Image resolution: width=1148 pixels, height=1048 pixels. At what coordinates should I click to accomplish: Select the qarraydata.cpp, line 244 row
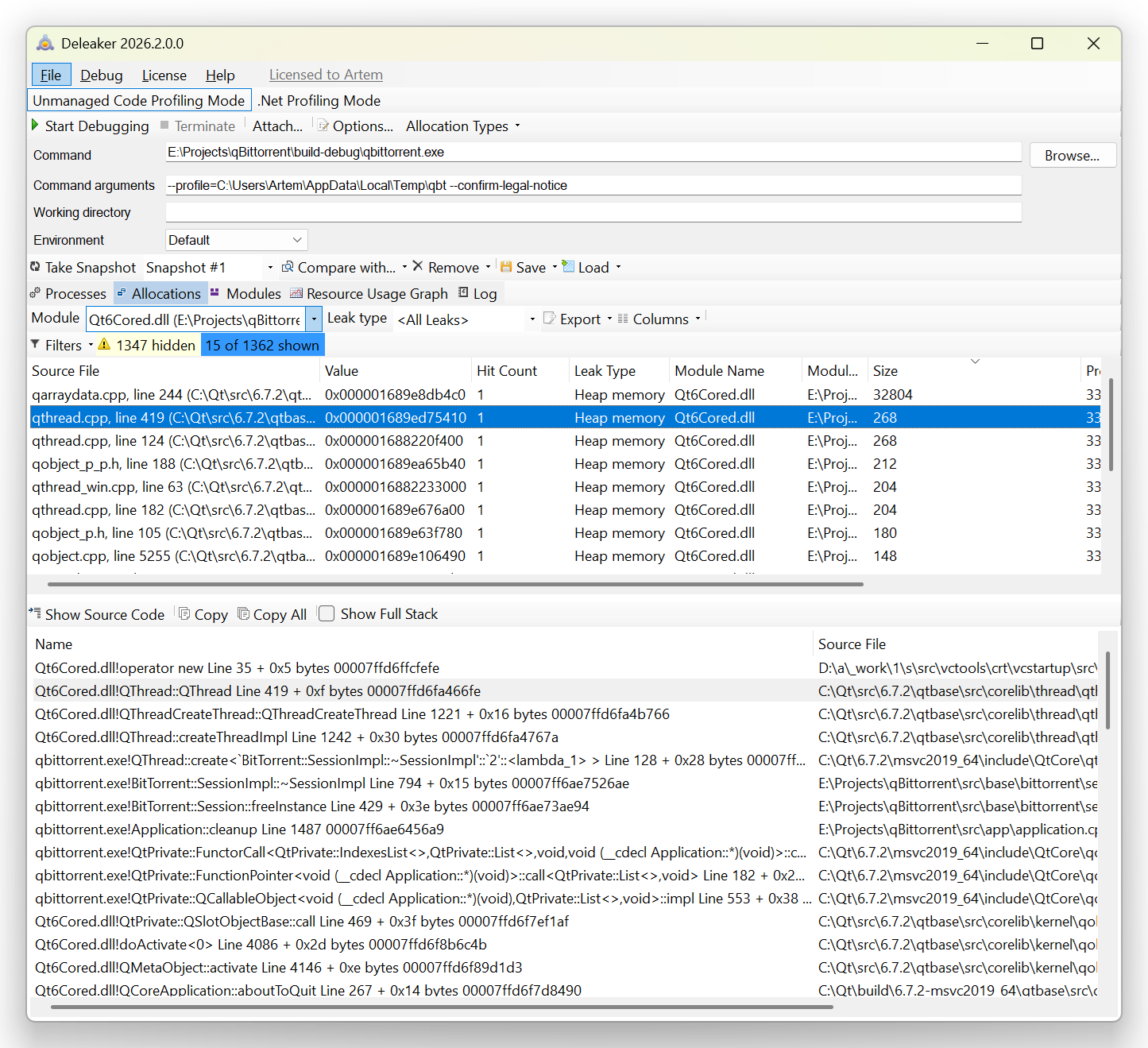click(565, 394)
